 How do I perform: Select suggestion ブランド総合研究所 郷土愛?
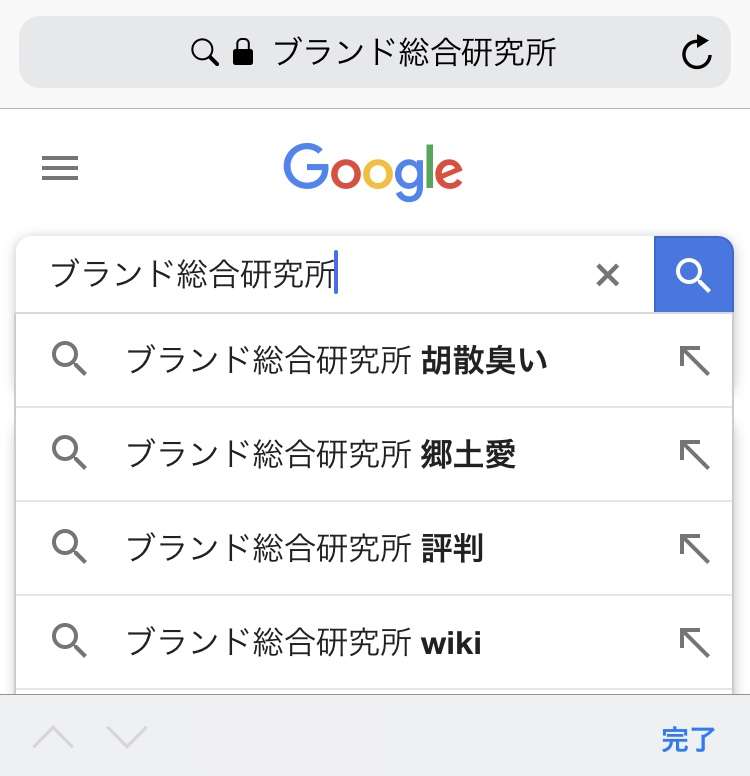[320, 454]
